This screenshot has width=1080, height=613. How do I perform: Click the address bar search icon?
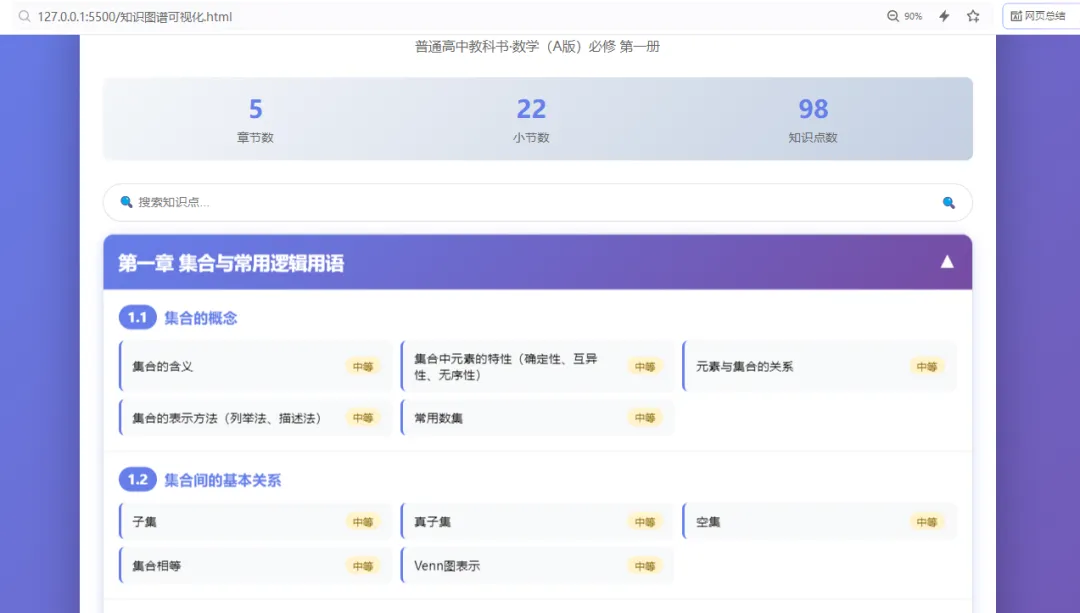(x=24, y=17)
